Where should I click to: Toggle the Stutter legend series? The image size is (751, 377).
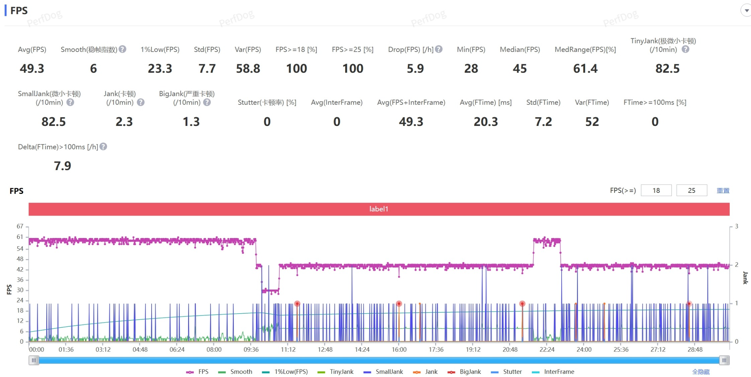click(x=506, y=372)
